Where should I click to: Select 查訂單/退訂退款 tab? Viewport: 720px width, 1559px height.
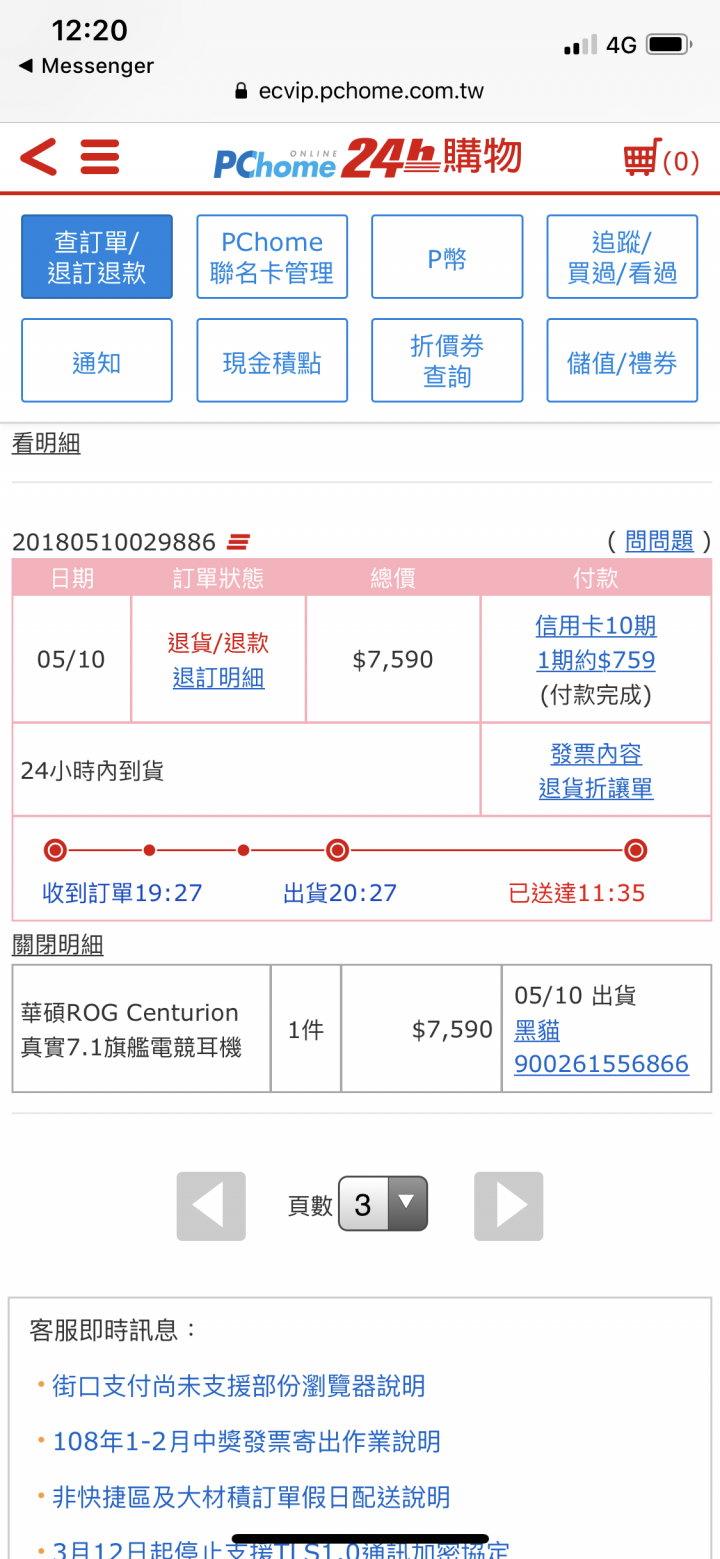(97, 257)
